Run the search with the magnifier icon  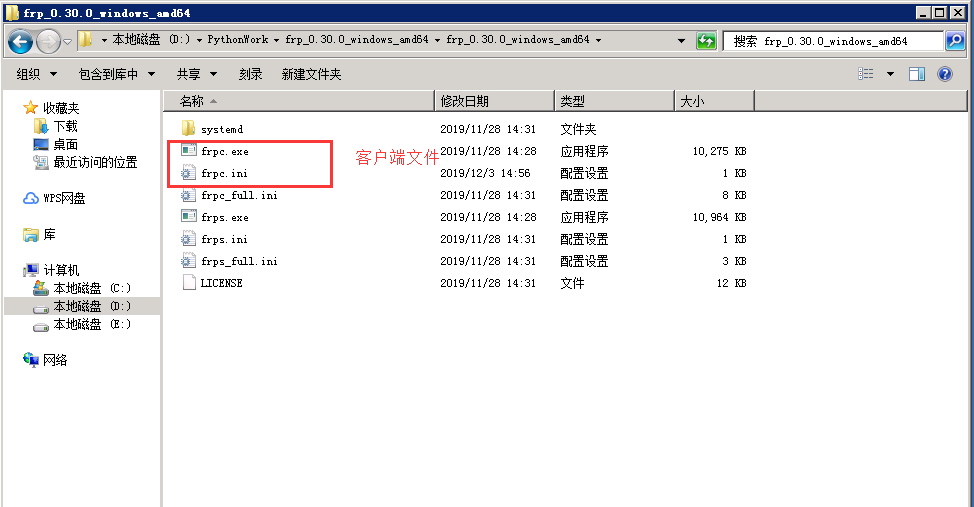(955, 41)
